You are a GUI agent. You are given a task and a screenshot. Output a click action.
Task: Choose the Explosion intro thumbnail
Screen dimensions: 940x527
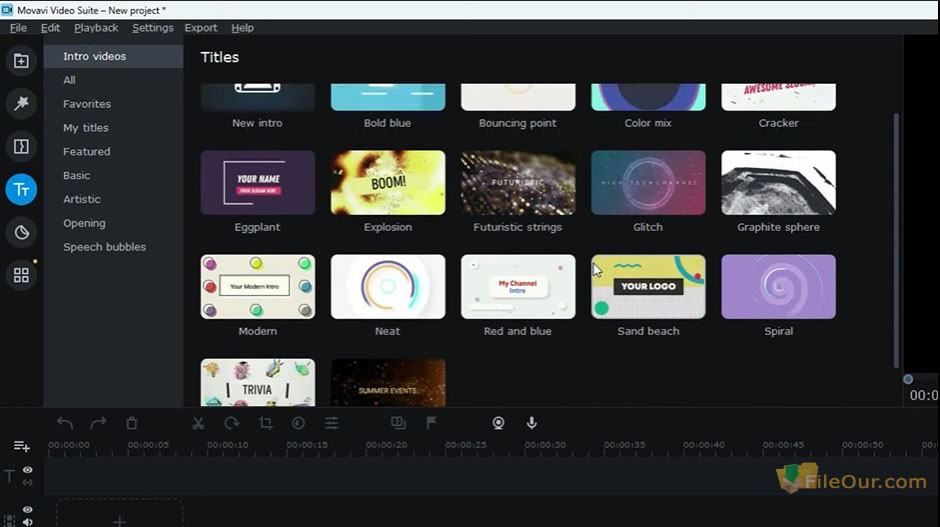(388, 182)
